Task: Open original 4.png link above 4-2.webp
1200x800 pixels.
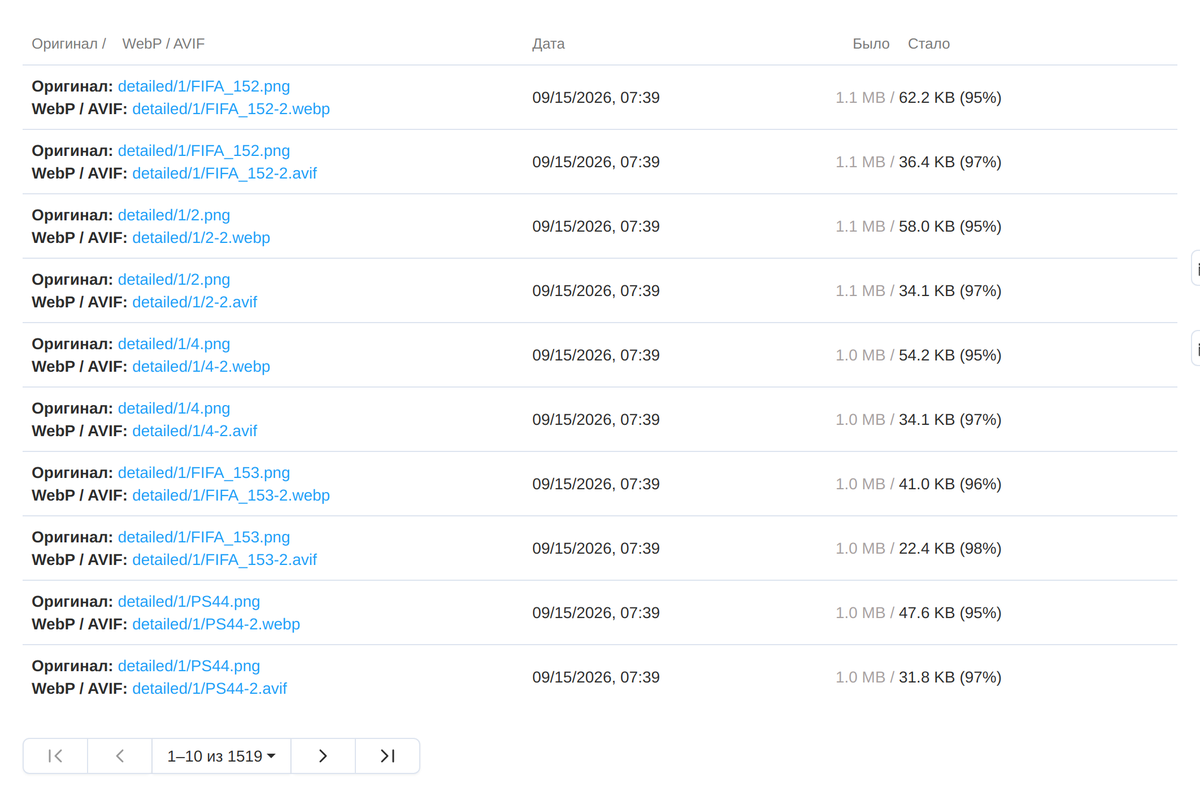Action: [x=174, y=344]
